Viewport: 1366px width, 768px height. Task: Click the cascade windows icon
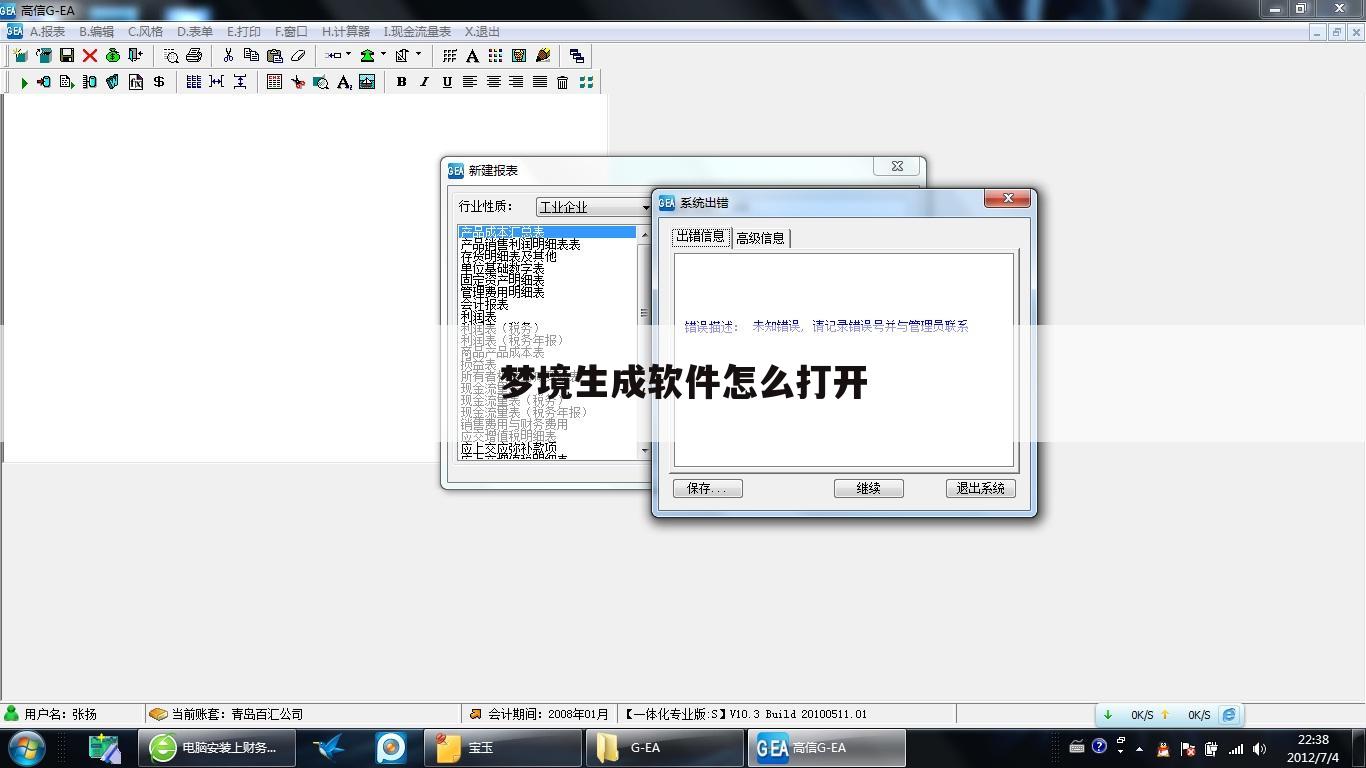point(576,56)
